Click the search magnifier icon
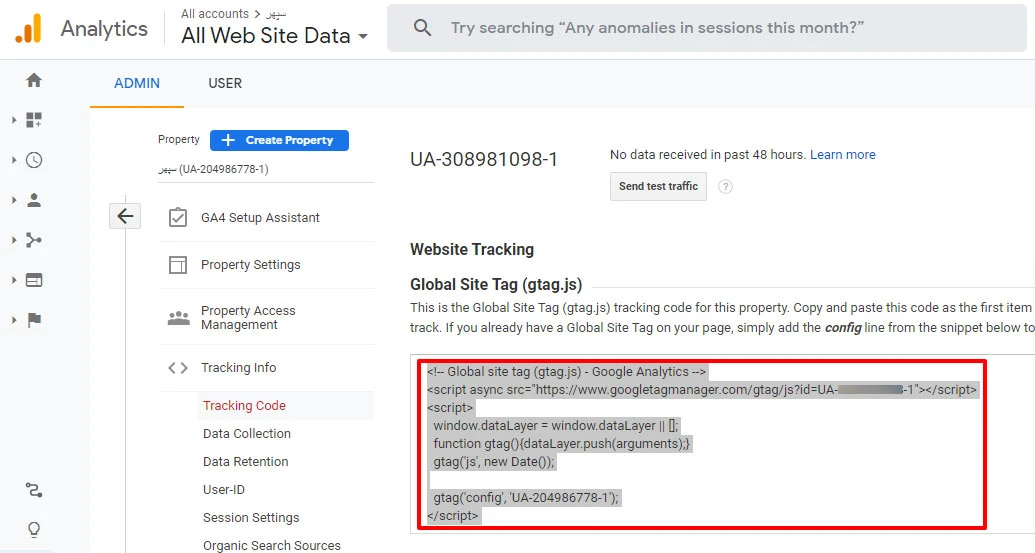The height and width of the screenshot is (553, 1035). click(x=422, y=28)
